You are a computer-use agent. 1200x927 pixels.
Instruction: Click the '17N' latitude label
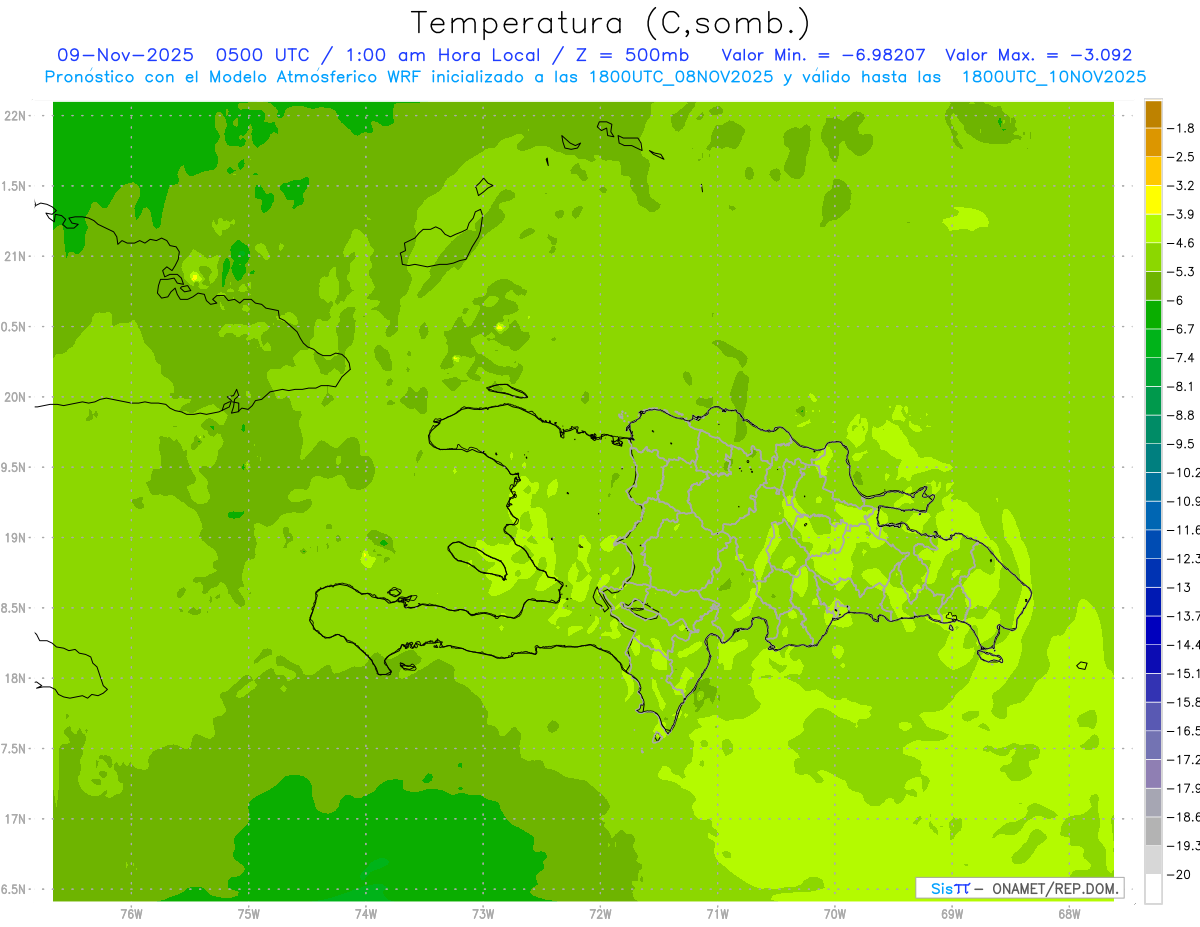click(16, 819)
